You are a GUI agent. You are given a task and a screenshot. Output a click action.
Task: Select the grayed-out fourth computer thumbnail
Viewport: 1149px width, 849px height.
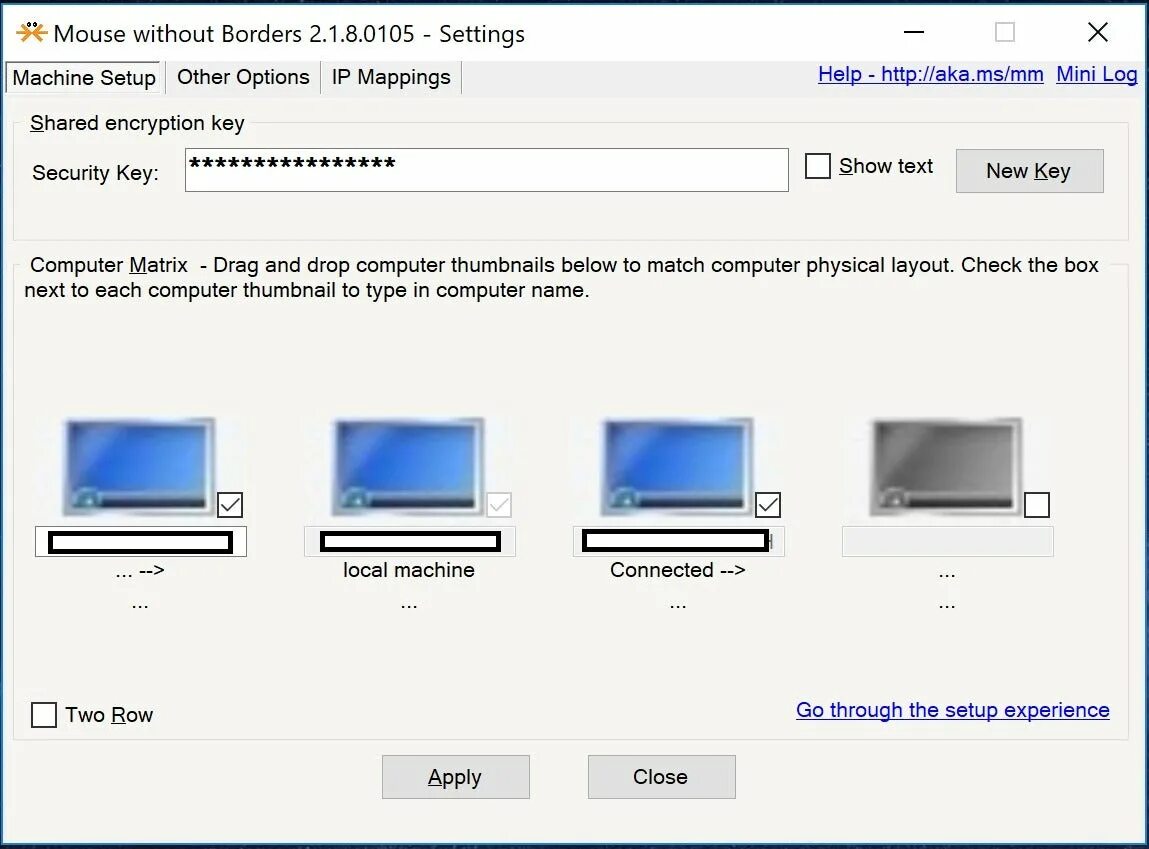click(x=945, y=465)
